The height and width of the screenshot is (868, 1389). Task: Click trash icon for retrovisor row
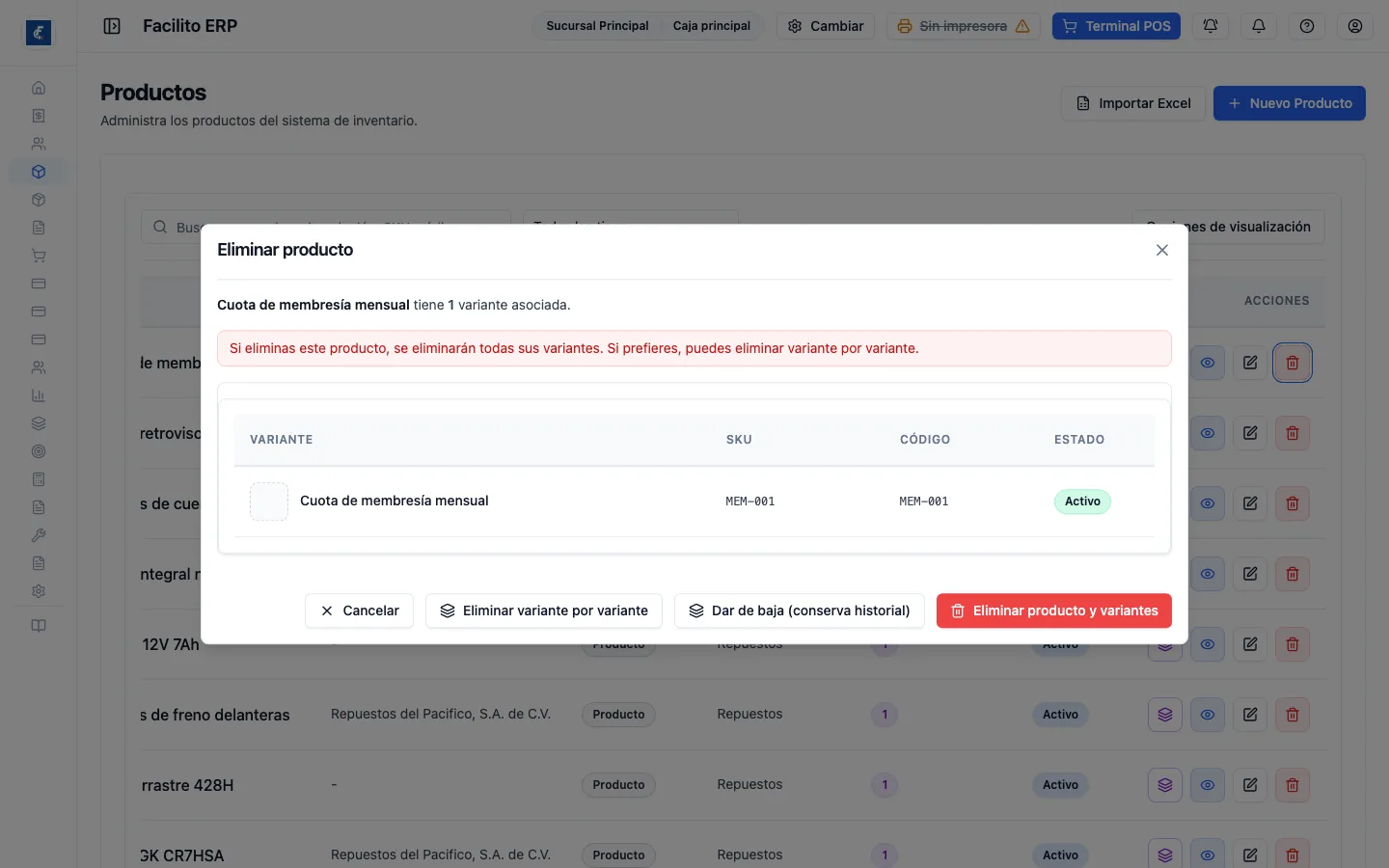click(x=1293, y=433)
